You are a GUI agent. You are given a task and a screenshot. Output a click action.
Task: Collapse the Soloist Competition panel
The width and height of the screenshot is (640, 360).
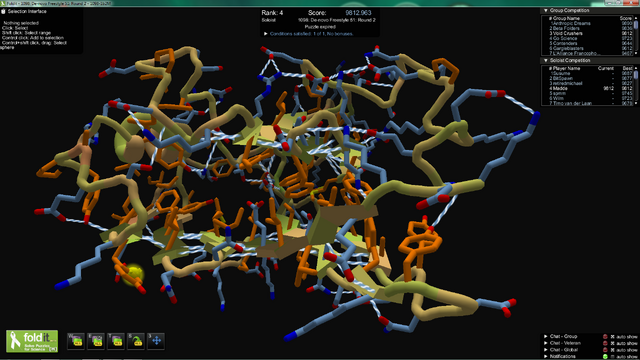546,60
